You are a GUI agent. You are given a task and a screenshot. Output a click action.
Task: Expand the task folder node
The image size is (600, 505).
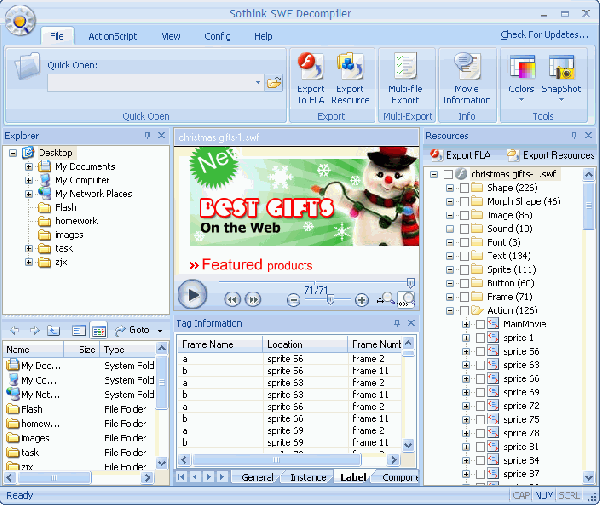[x=29, y=249]
